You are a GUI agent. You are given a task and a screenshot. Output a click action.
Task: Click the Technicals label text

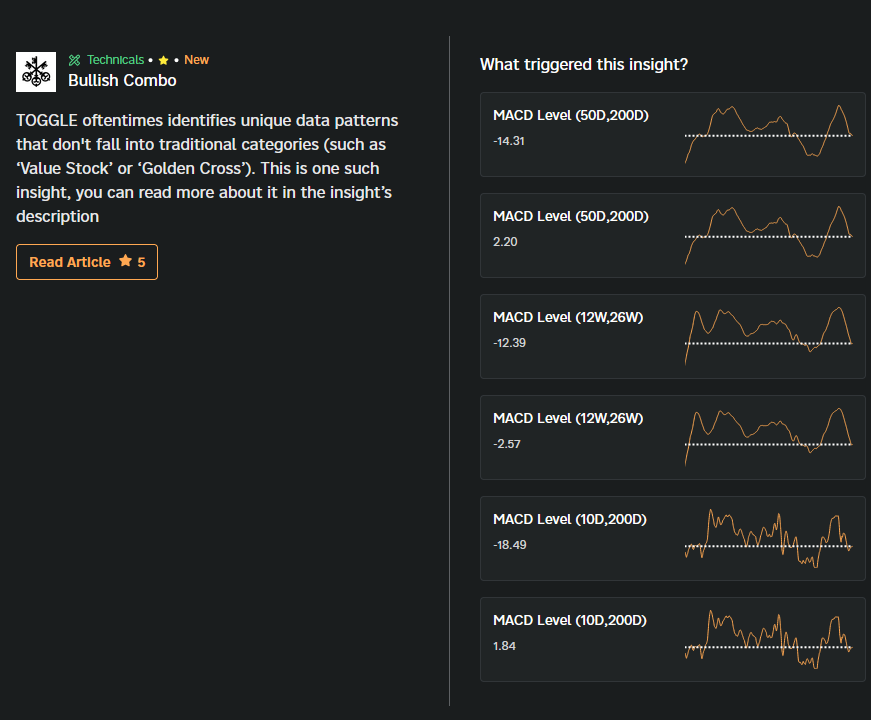115,60
